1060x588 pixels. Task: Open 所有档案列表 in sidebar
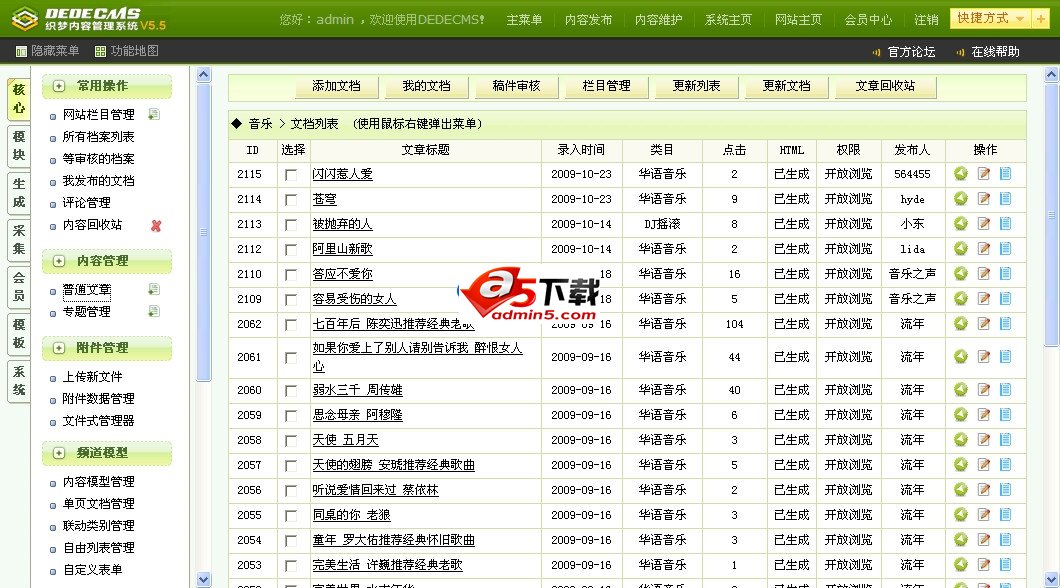(99, 137)
